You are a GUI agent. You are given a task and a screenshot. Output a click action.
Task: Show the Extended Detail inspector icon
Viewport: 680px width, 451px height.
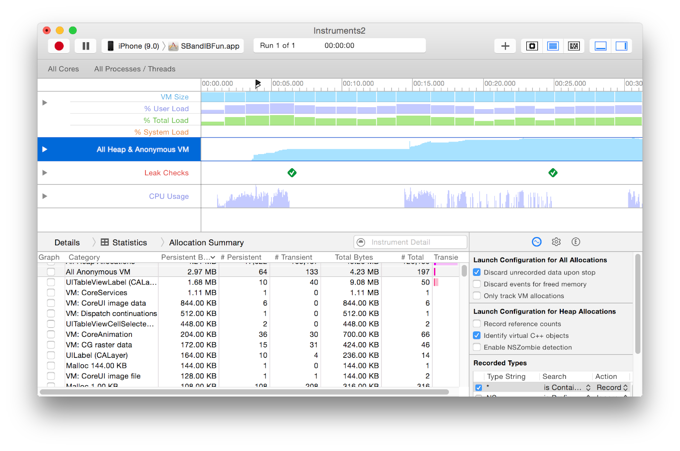pyautogui.click(x=575, y=242)
